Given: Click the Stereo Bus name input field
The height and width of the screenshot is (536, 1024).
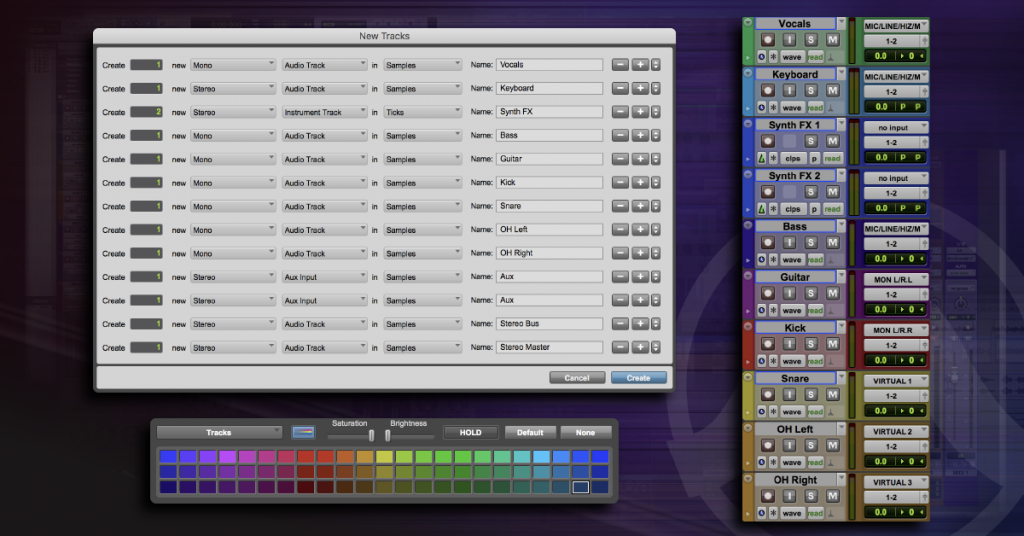Looking at the screenshot, I should tap(549, 324).
